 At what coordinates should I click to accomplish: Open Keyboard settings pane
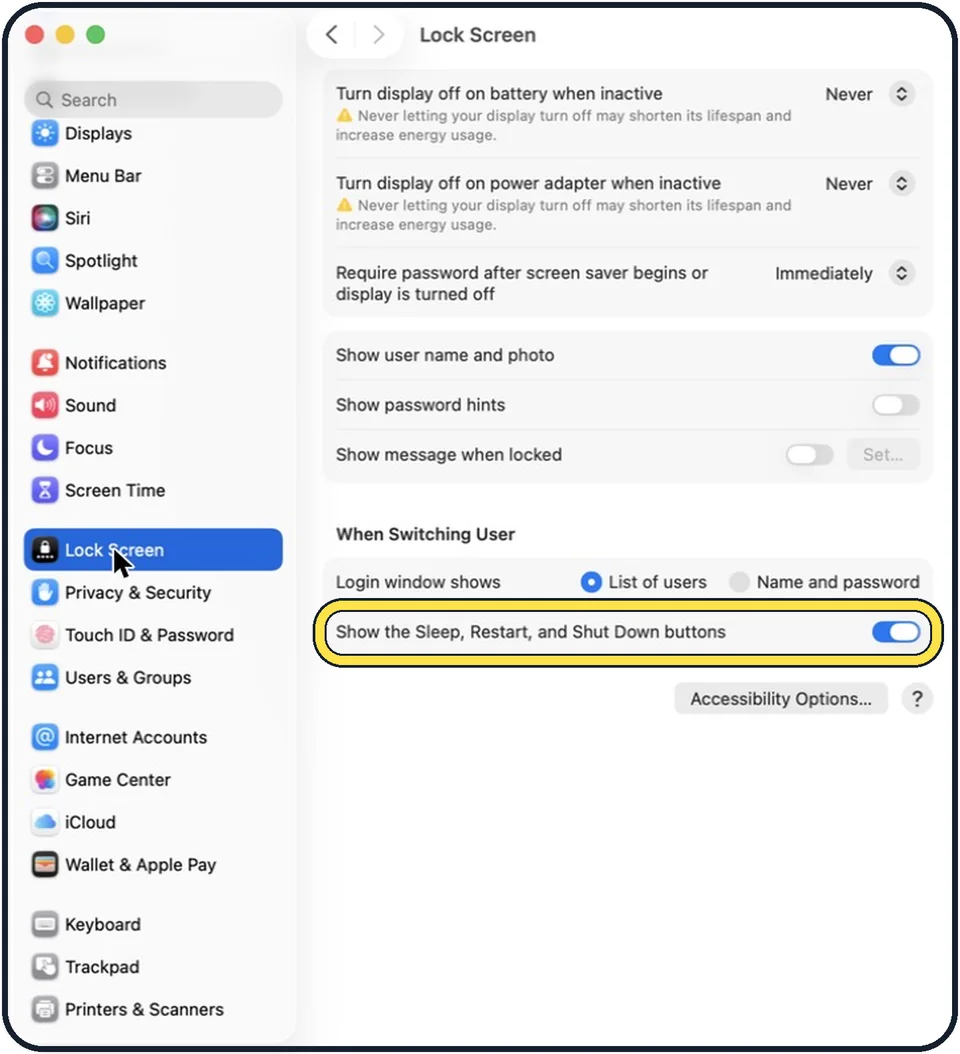pyautogui.click(x=153, y=924)
